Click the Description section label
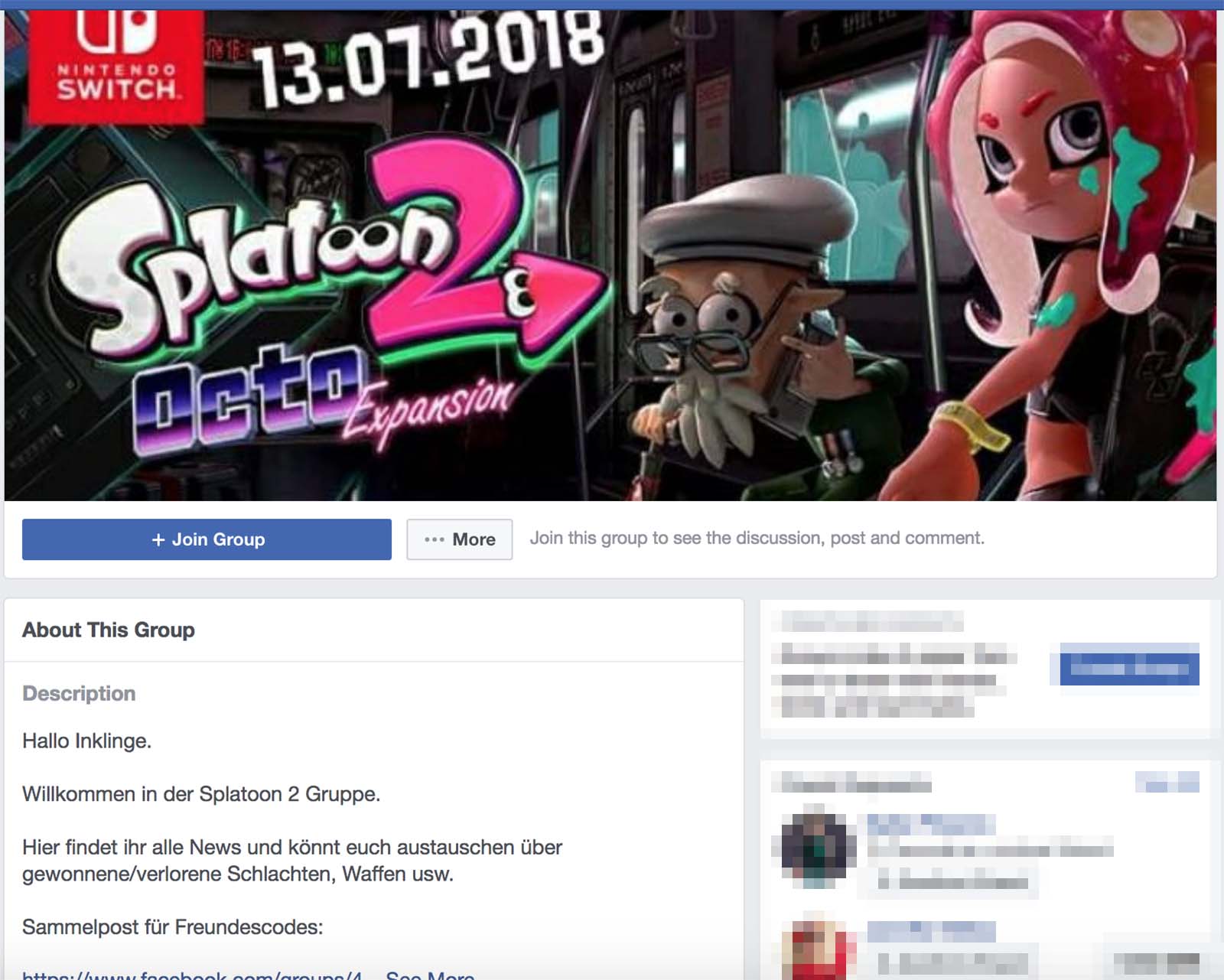The image size is (1224, 980). point(79,693)
